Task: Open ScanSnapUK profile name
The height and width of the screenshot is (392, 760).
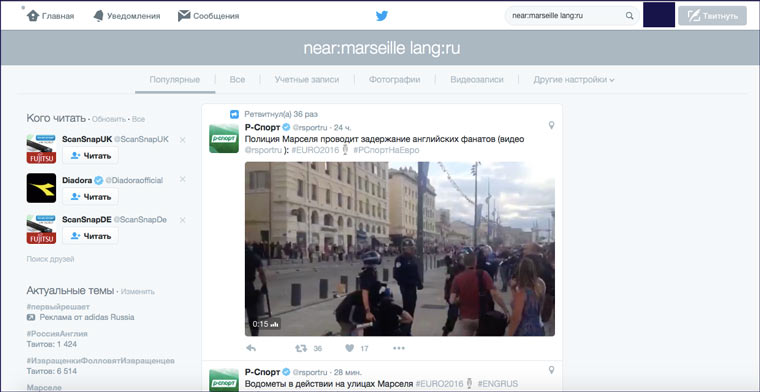Action: click(87, 139)
